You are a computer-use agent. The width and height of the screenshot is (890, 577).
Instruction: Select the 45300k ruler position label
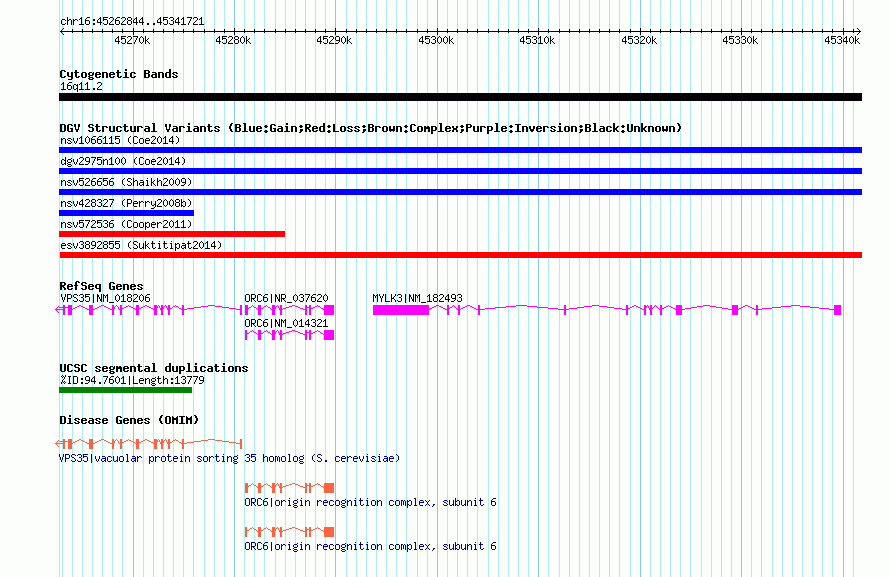pyautogui.click(x=436, y=40)
